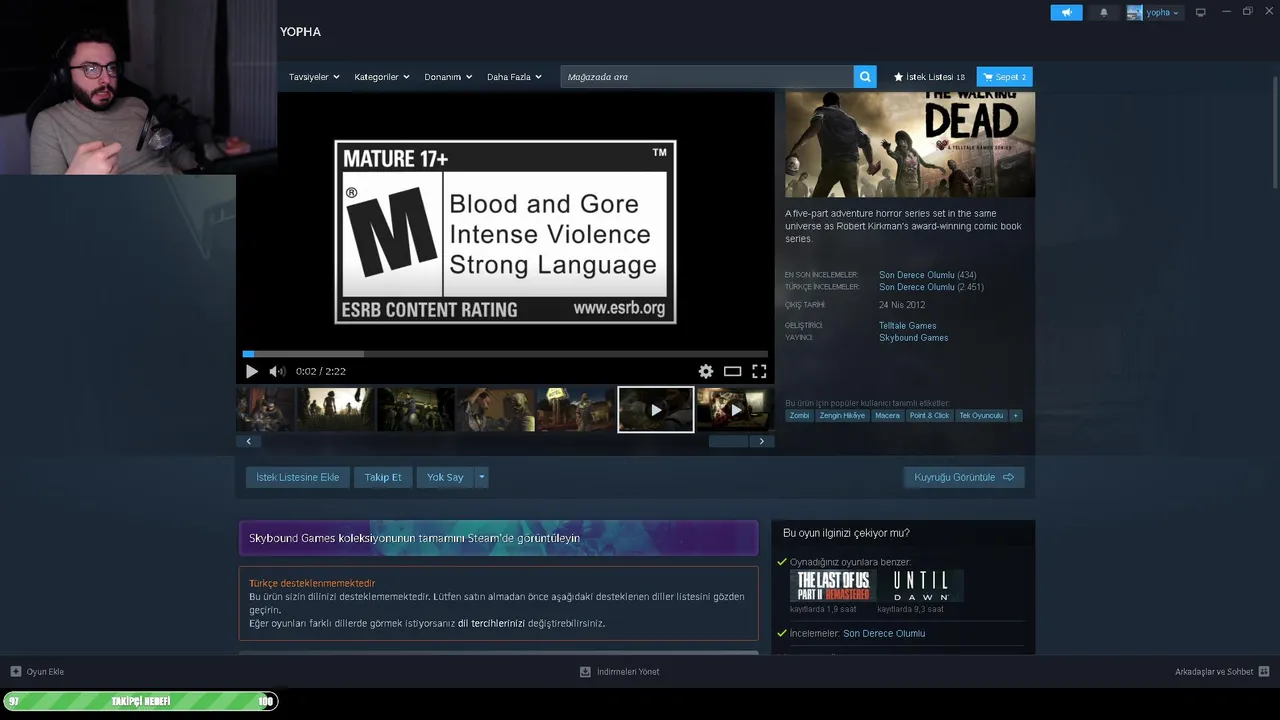Expand the Daha Fazla menu
The width and height of the screenshot is (1280, 720).
514,77
